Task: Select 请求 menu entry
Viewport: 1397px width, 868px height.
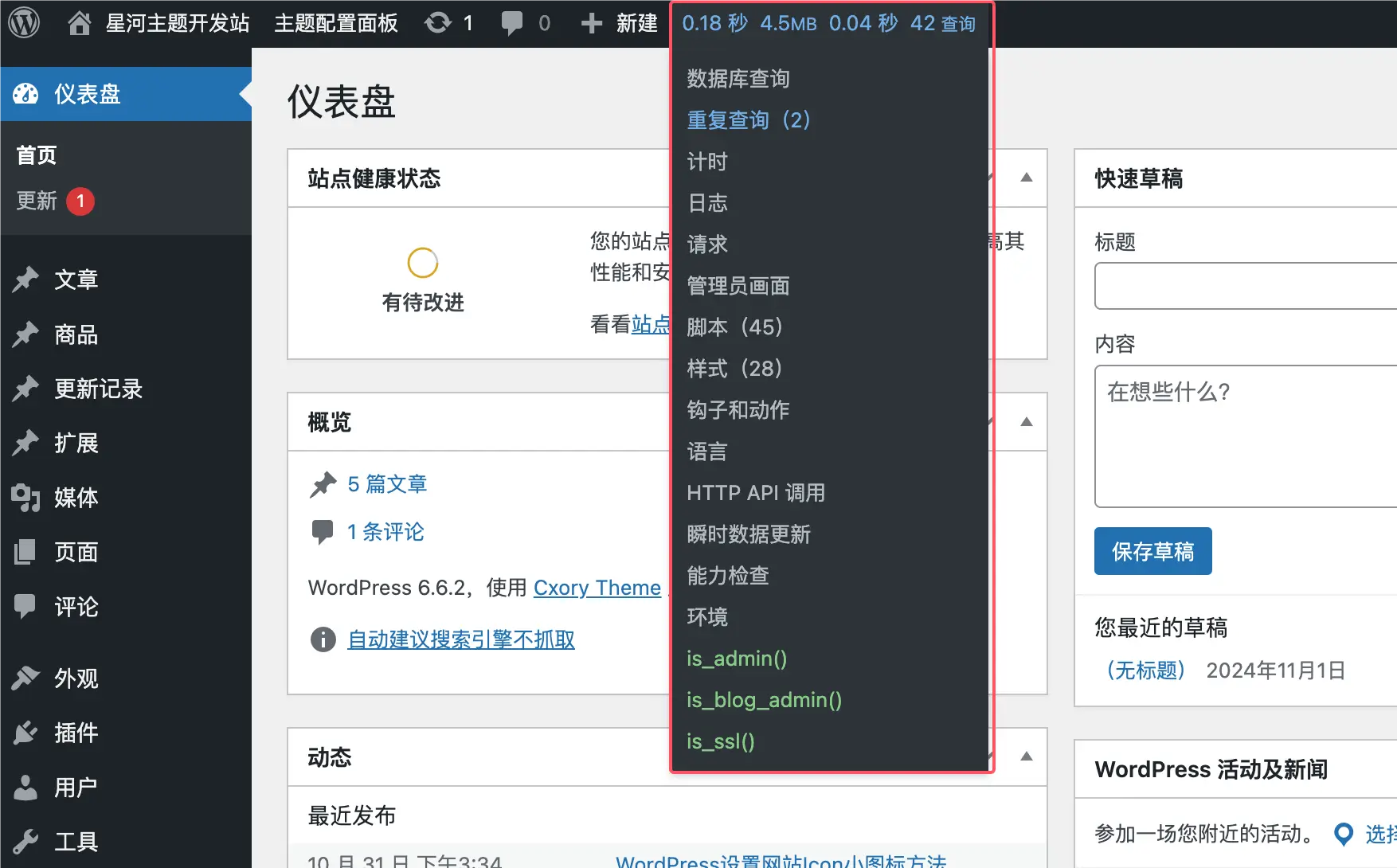Action: pyautogui.click(x=707, y=244)
